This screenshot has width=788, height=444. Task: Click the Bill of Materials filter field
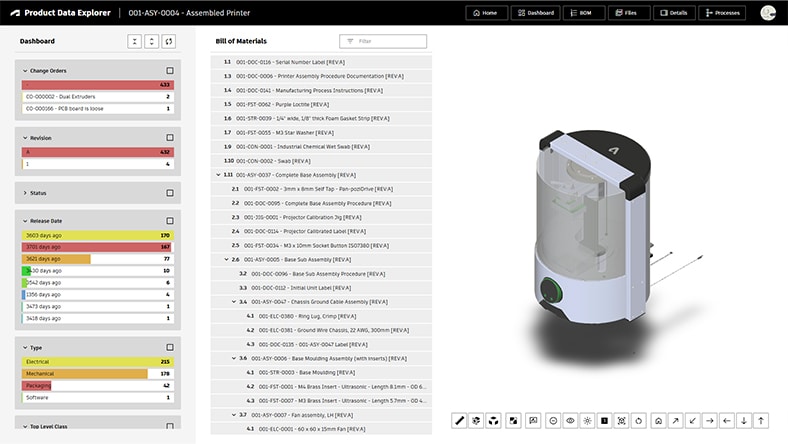pyautogui.click(x=384, y=41)
